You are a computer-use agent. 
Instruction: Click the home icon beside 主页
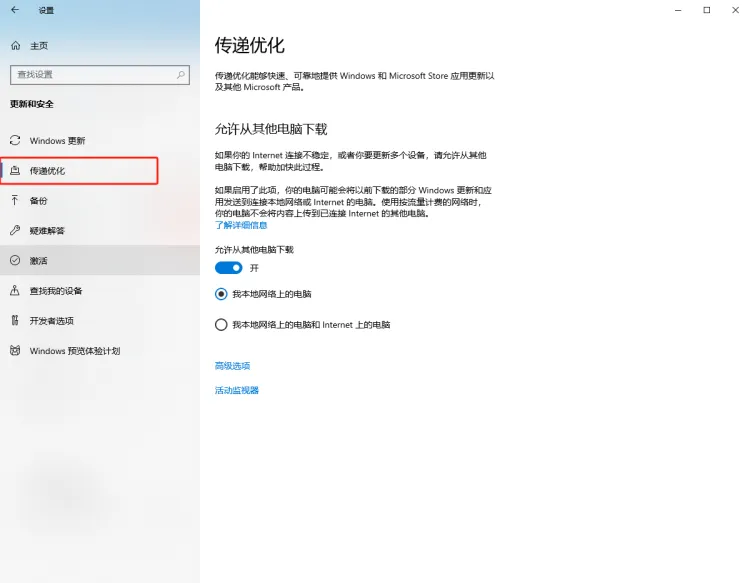15,45
